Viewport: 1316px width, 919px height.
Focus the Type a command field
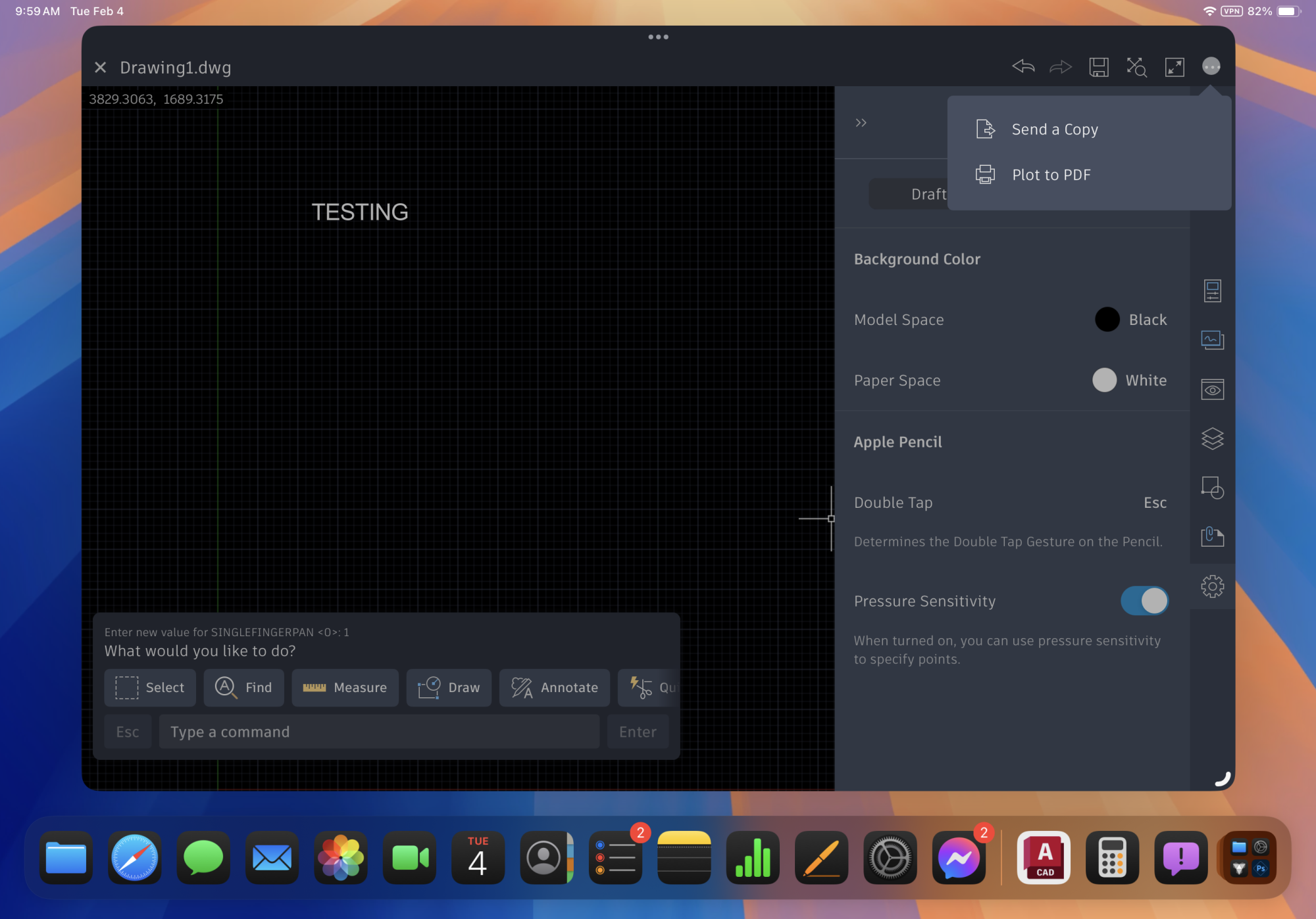(x=379, y=732)
